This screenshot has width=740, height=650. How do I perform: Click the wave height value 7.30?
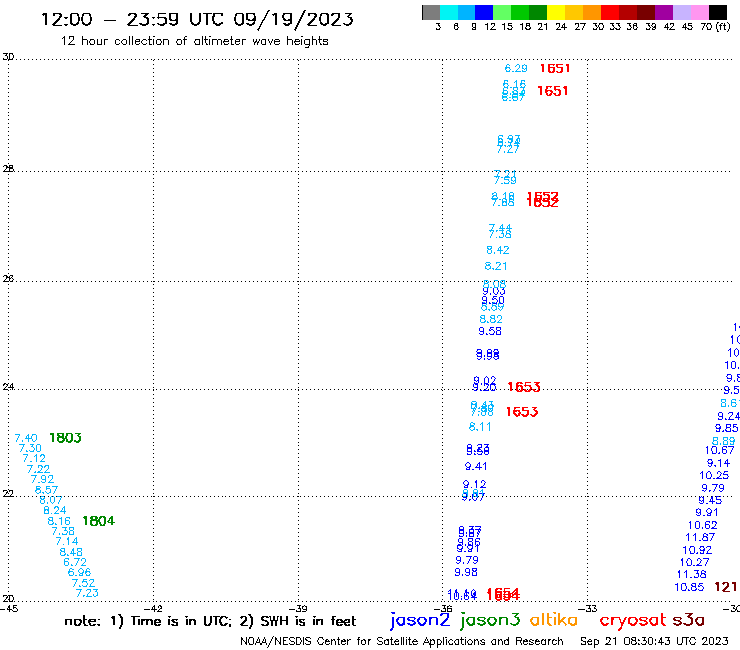(x=30, y=448)
